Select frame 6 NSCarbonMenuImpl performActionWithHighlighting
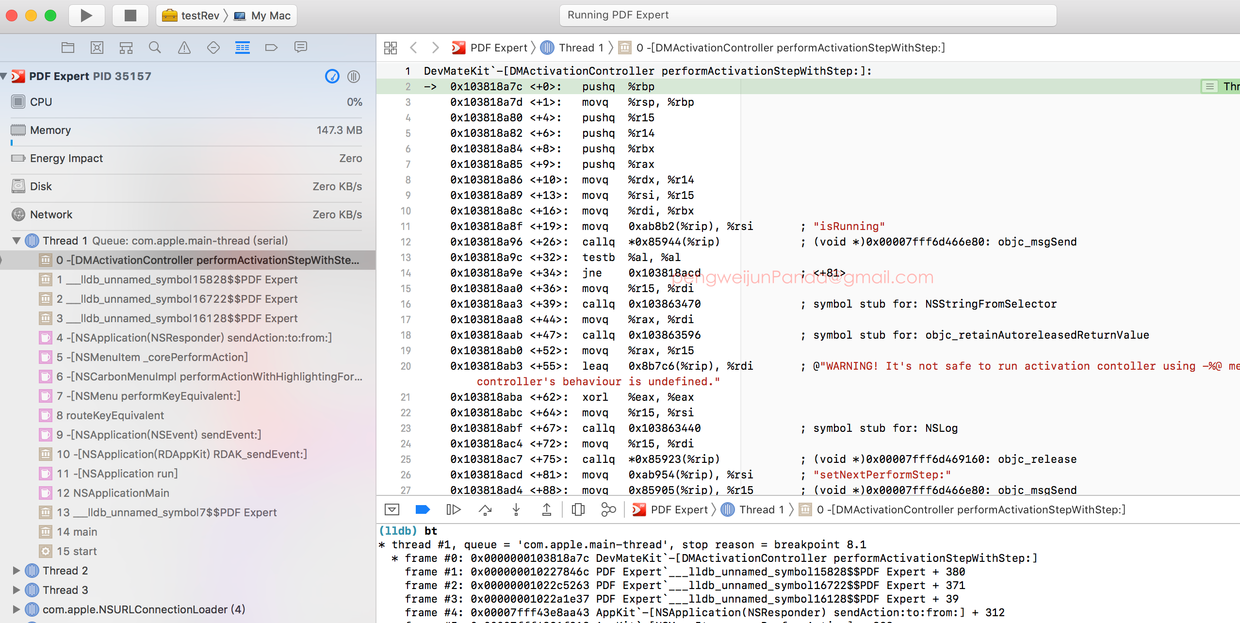1240x623 pixels. [187, 376]
